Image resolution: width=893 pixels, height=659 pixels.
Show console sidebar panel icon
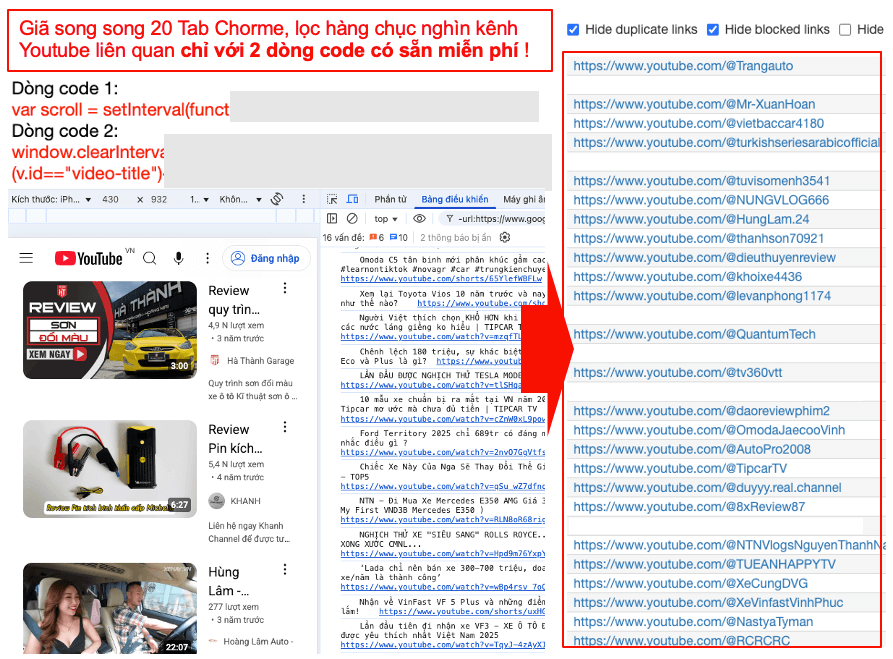(x=332, y=218)
